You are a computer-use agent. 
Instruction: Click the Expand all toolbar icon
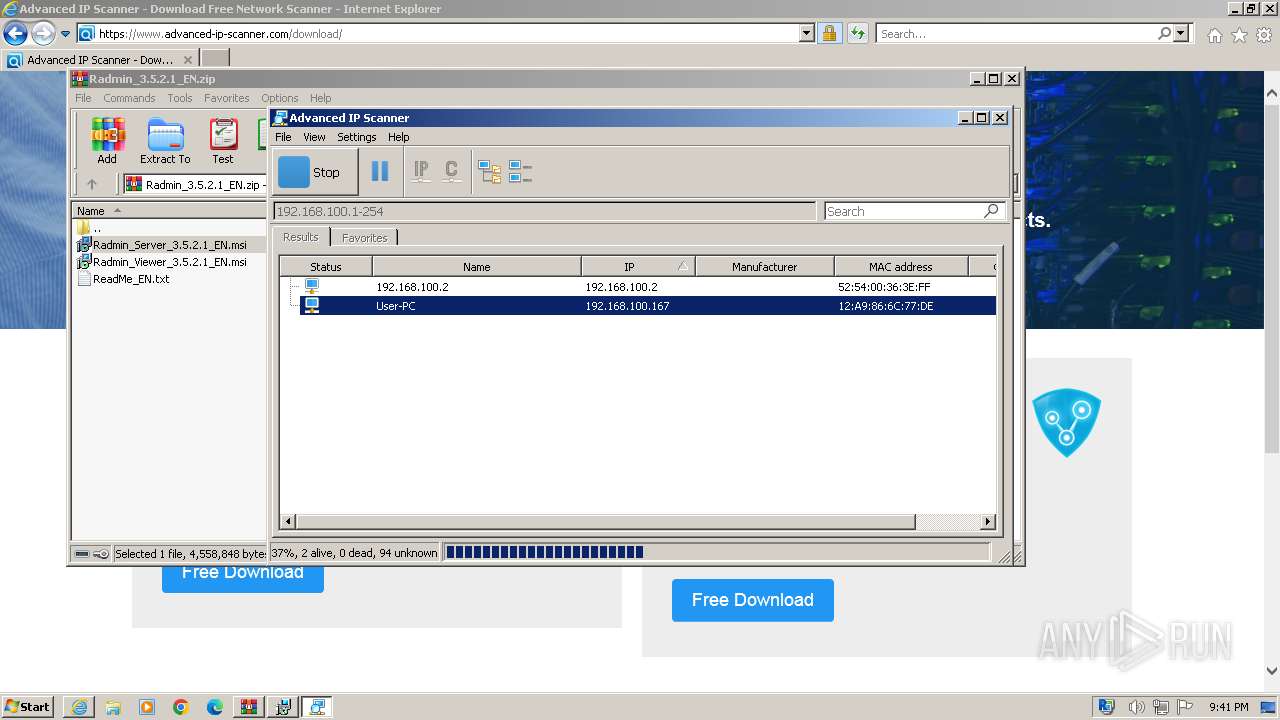click(489, 172)
